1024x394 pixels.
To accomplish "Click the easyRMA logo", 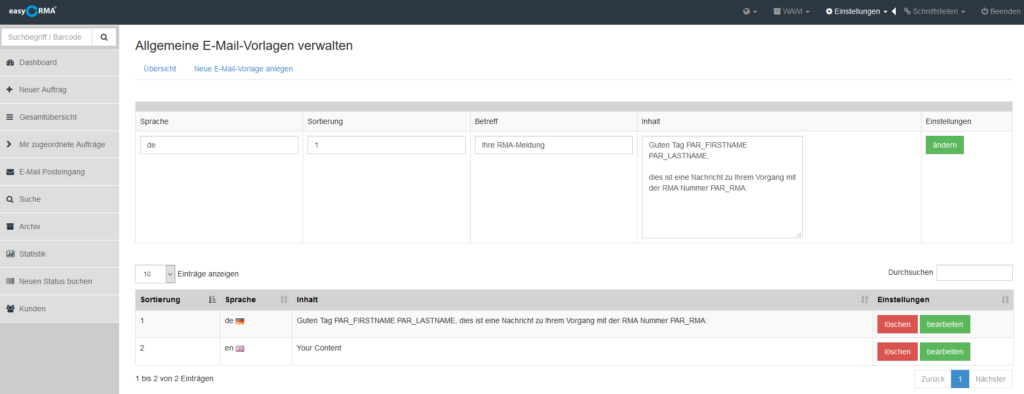I will point(33,10).
